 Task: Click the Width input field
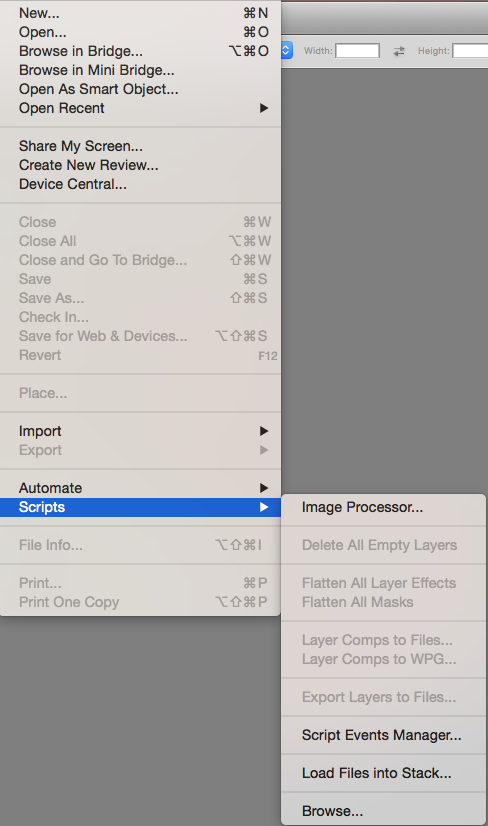click(357, 51)
